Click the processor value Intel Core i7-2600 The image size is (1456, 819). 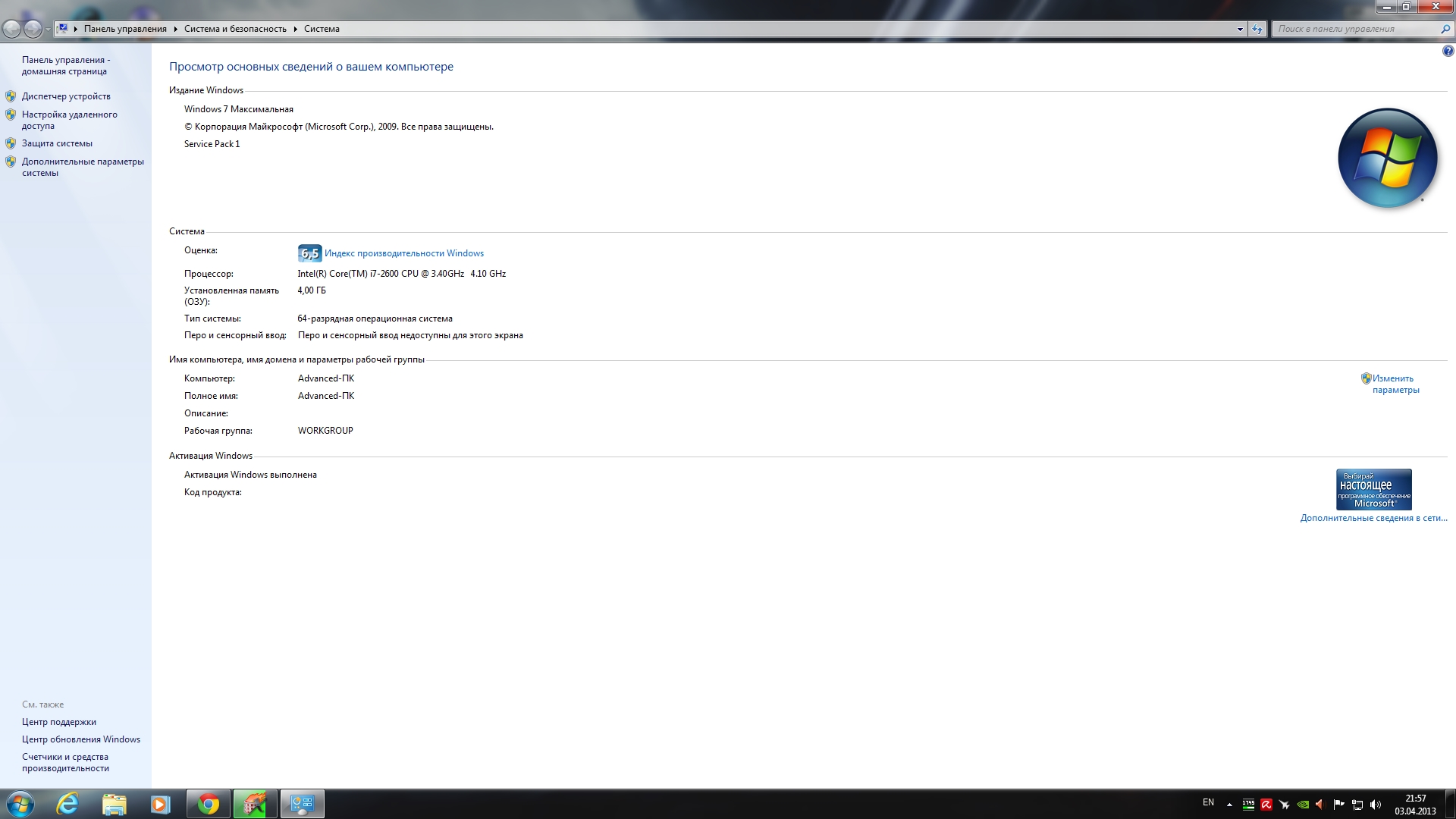(x=401, y=274)
